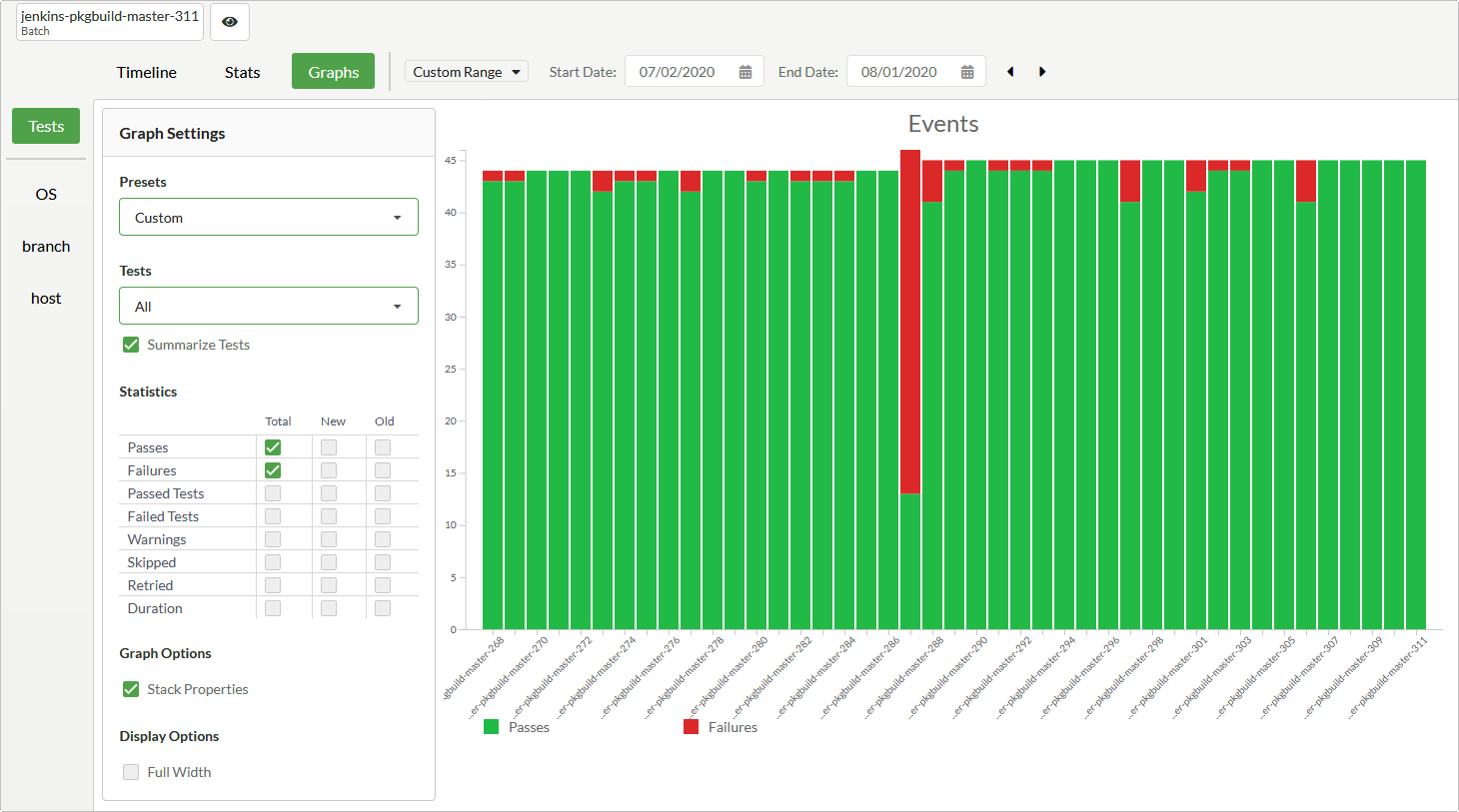The image size is (1459, 812).
Task: Switch to the Stats tab
Action: 242,72
